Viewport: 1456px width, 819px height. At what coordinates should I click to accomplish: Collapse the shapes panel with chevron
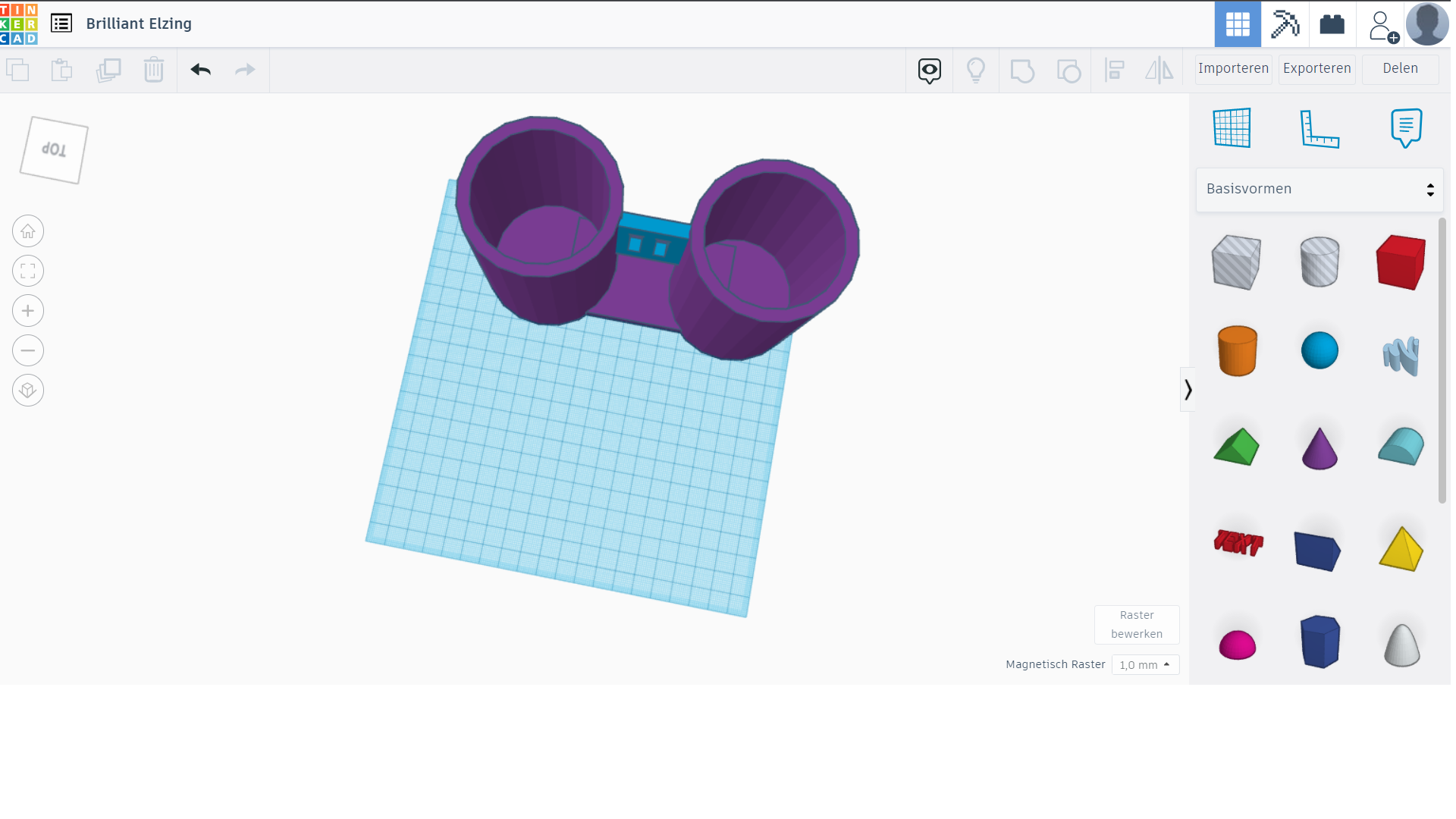click(x=1188, y=390)
